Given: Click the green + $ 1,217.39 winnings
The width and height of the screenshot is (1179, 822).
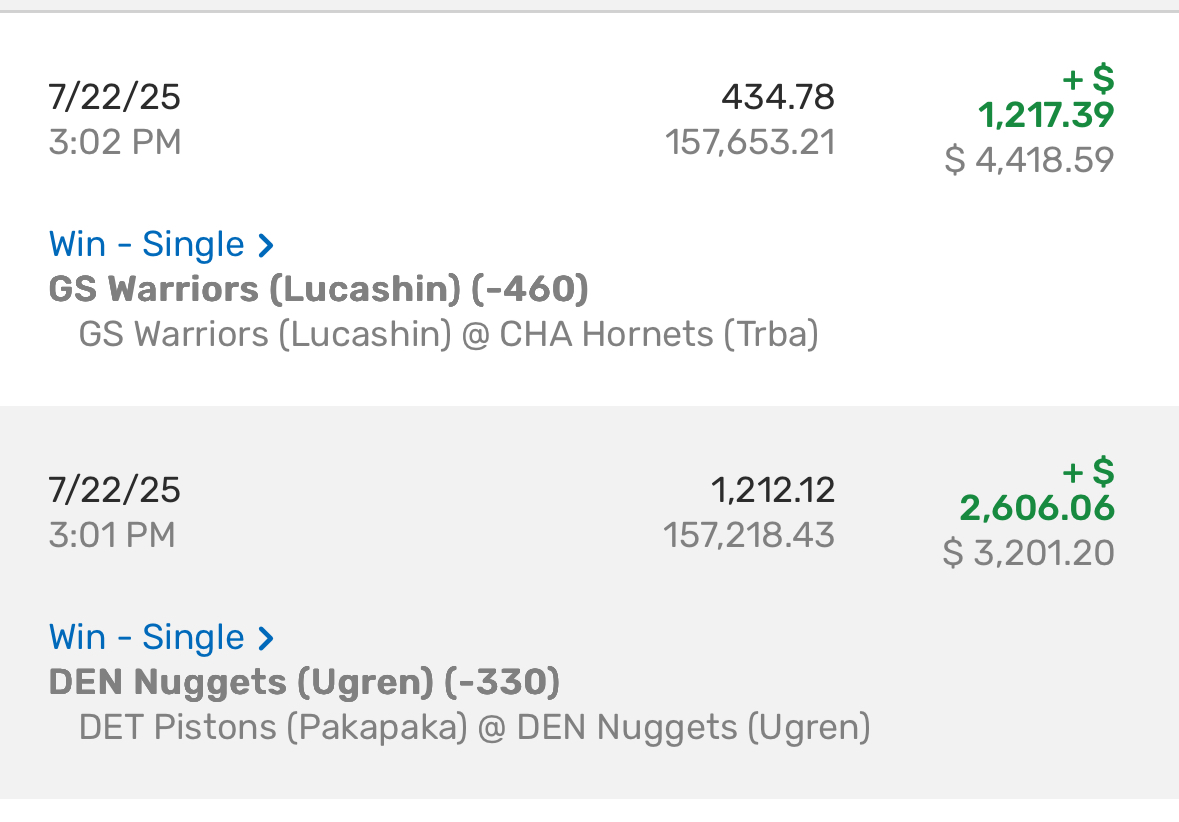Looking at the screenshot, I should coord(1046,98).
